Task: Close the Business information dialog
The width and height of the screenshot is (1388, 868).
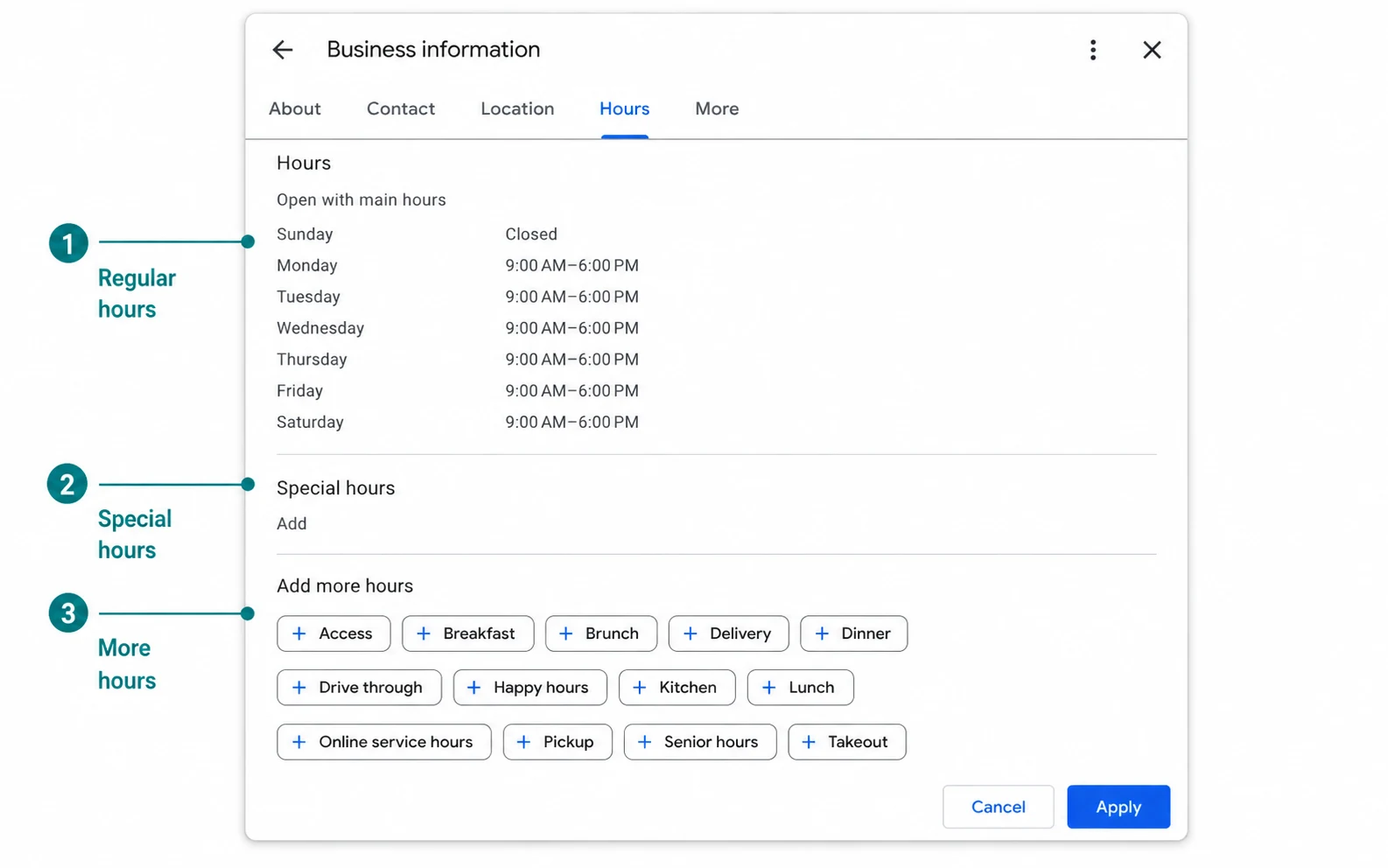Action: [x=1152, y=50]
